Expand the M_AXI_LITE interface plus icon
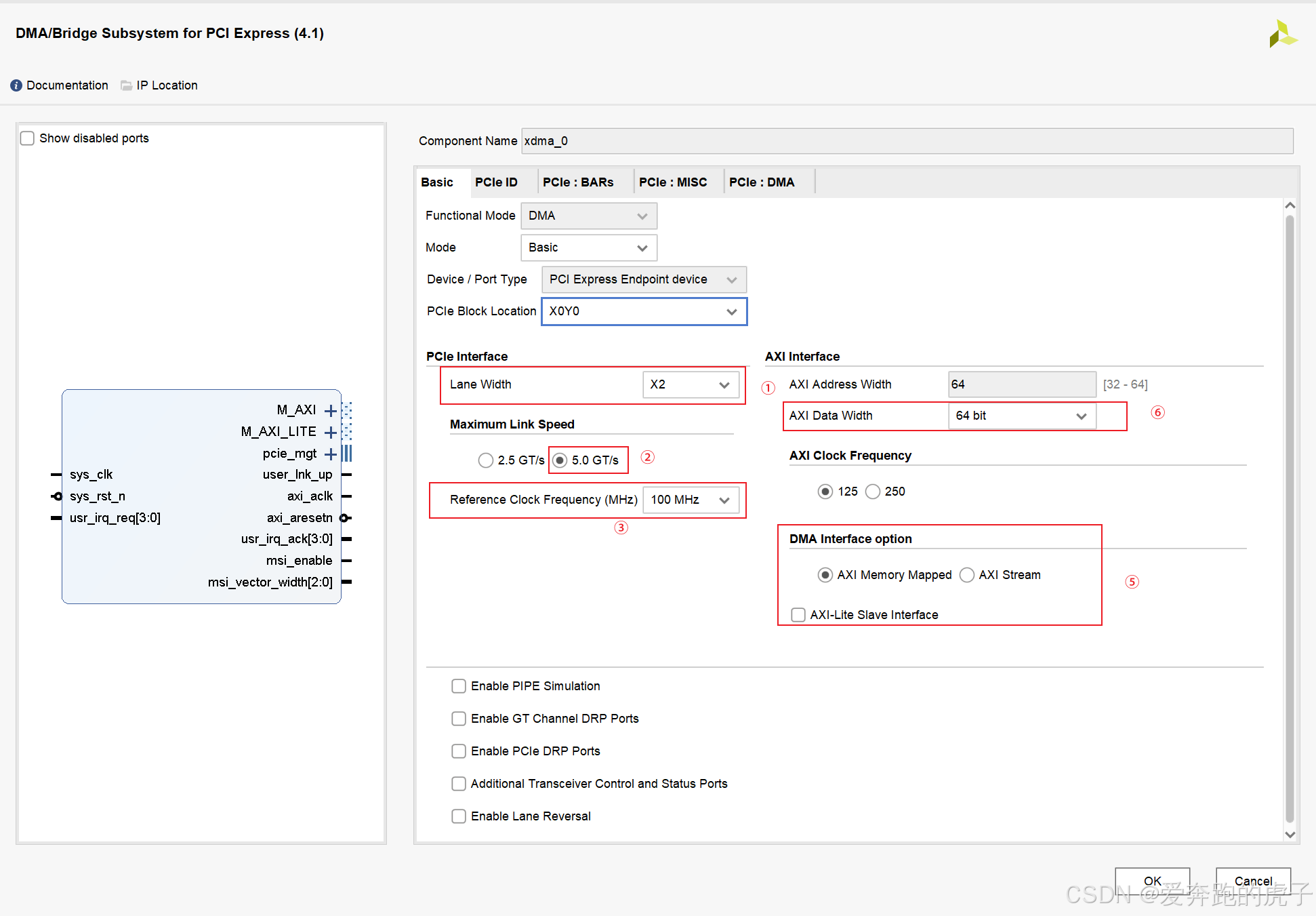1316x916 pixels. point(330,433)
